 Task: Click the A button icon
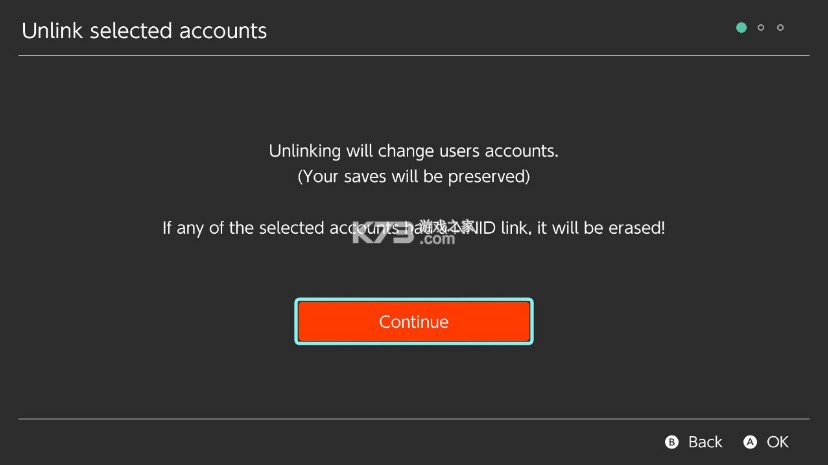750,442
